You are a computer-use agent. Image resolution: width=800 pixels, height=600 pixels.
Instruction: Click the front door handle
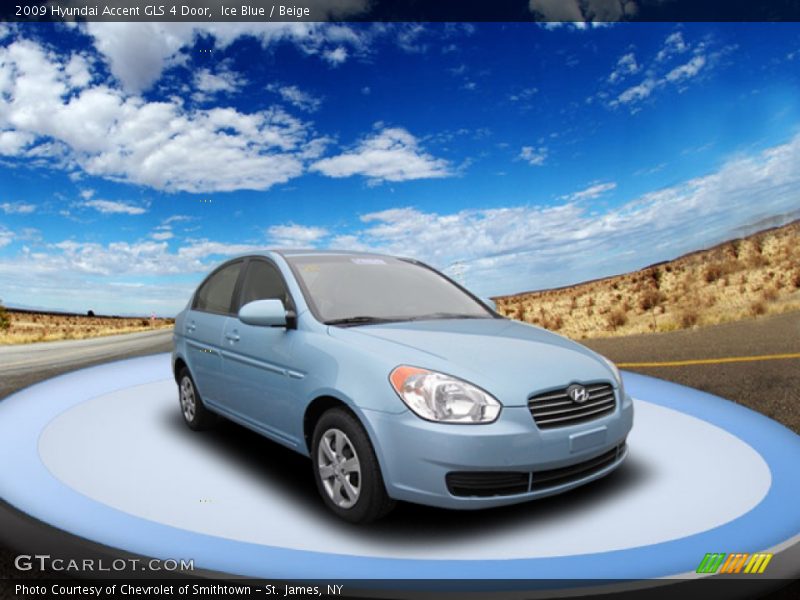tap(232, 337)
